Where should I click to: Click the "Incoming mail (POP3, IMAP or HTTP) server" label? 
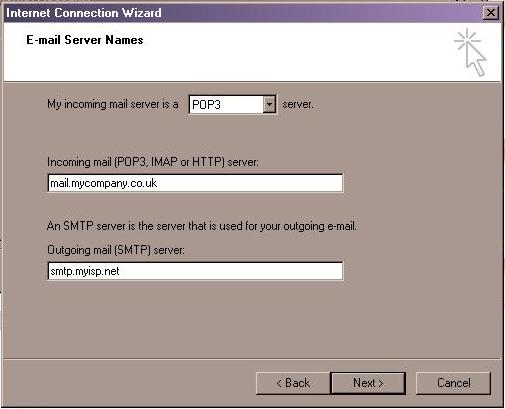tap(153, 162)
